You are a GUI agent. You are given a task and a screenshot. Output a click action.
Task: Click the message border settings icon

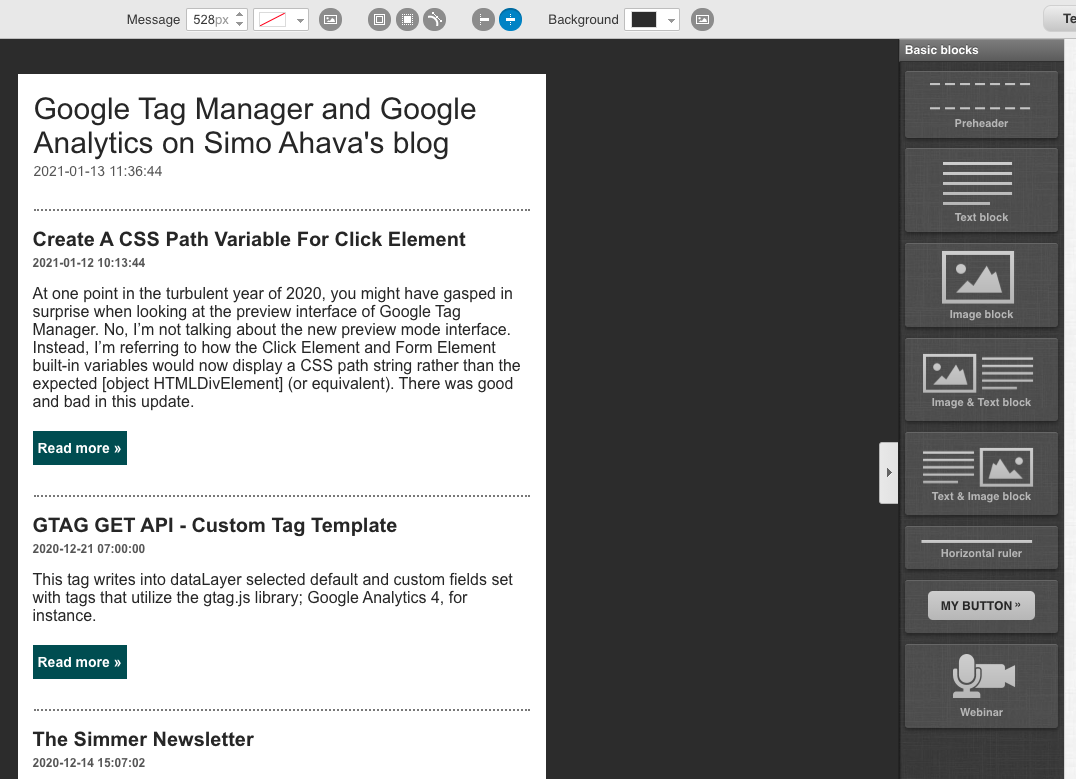379,19
